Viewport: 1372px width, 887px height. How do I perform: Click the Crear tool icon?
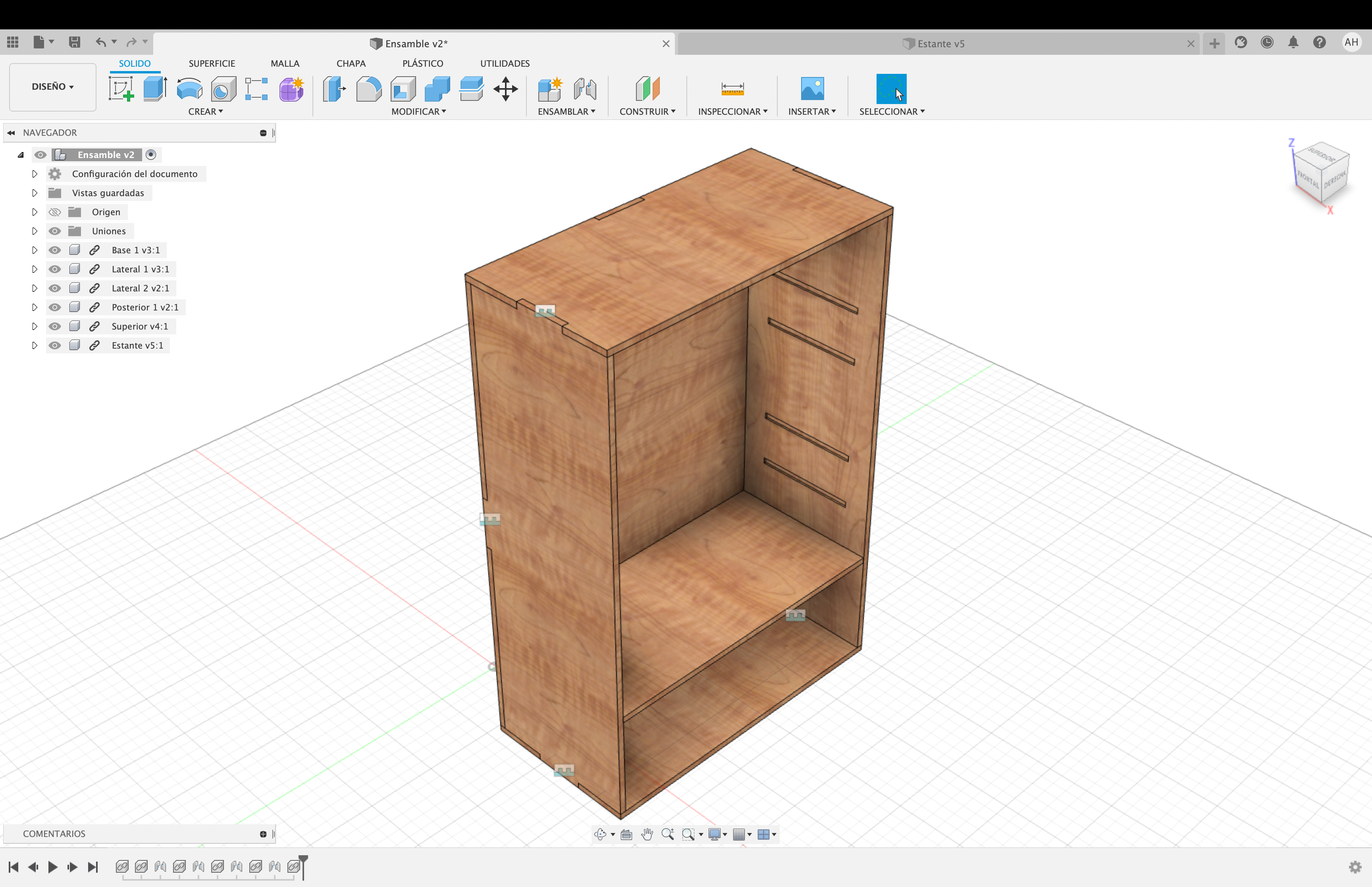[x=205, y=111]
